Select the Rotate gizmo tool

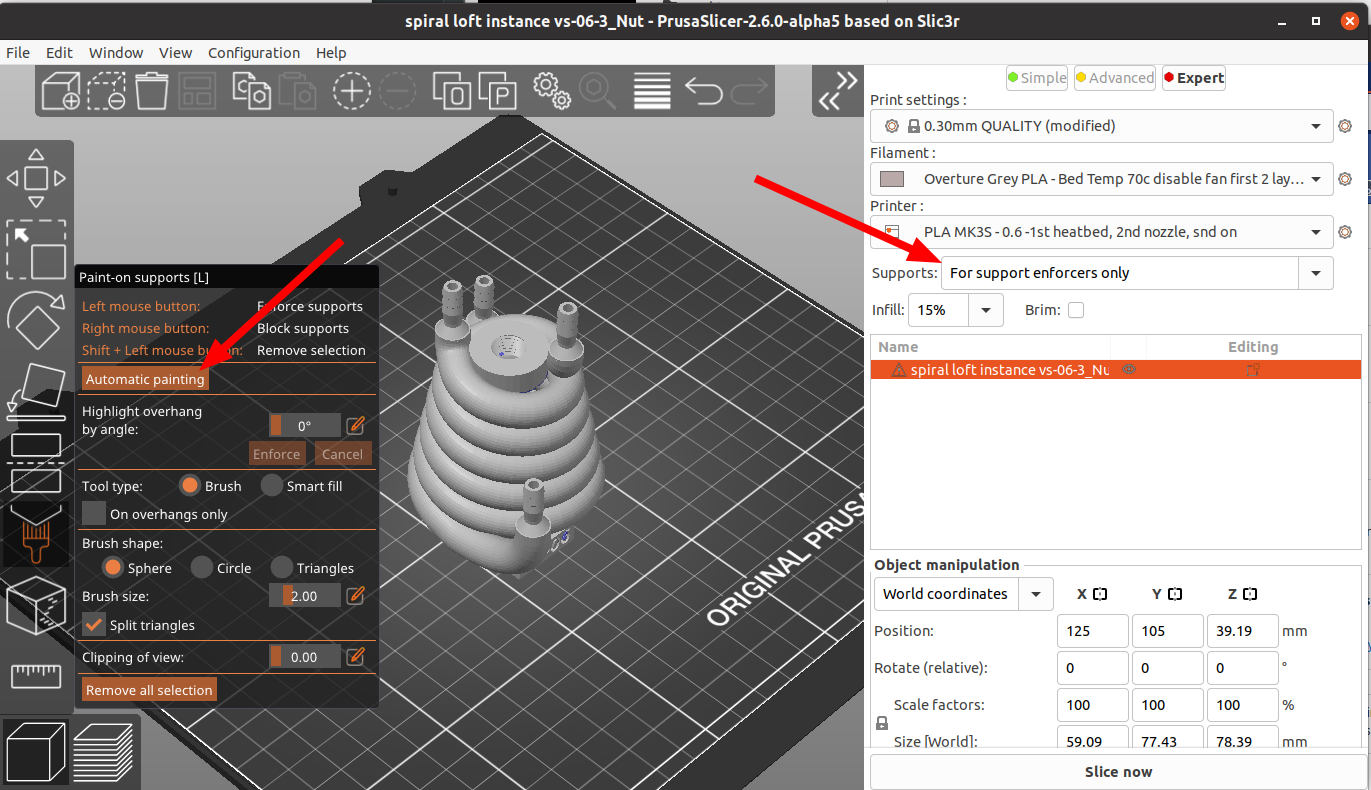point(36,320)
